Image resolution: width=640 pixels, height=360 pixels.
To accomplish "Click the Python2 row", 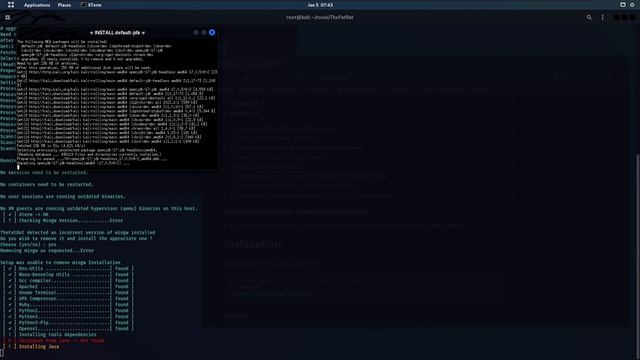I will (68, 311).
